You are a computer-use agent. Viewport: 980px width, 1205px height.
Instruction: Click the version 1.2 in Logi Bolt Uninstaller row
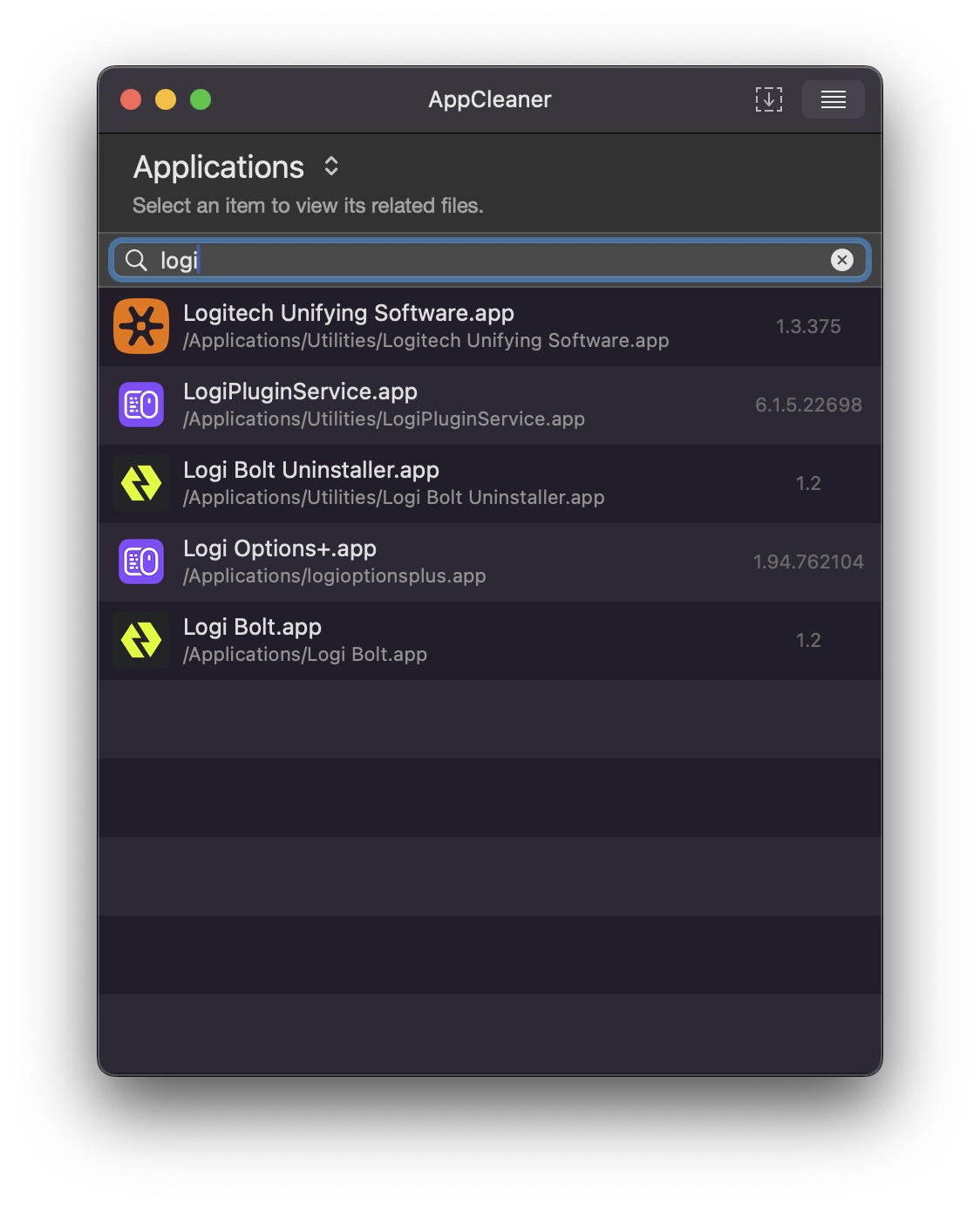pos(808,483)
